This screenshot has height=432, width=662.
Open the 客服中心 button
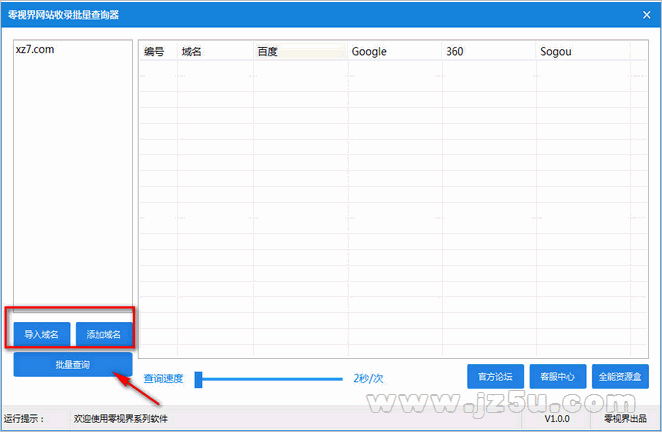[558, 376]
